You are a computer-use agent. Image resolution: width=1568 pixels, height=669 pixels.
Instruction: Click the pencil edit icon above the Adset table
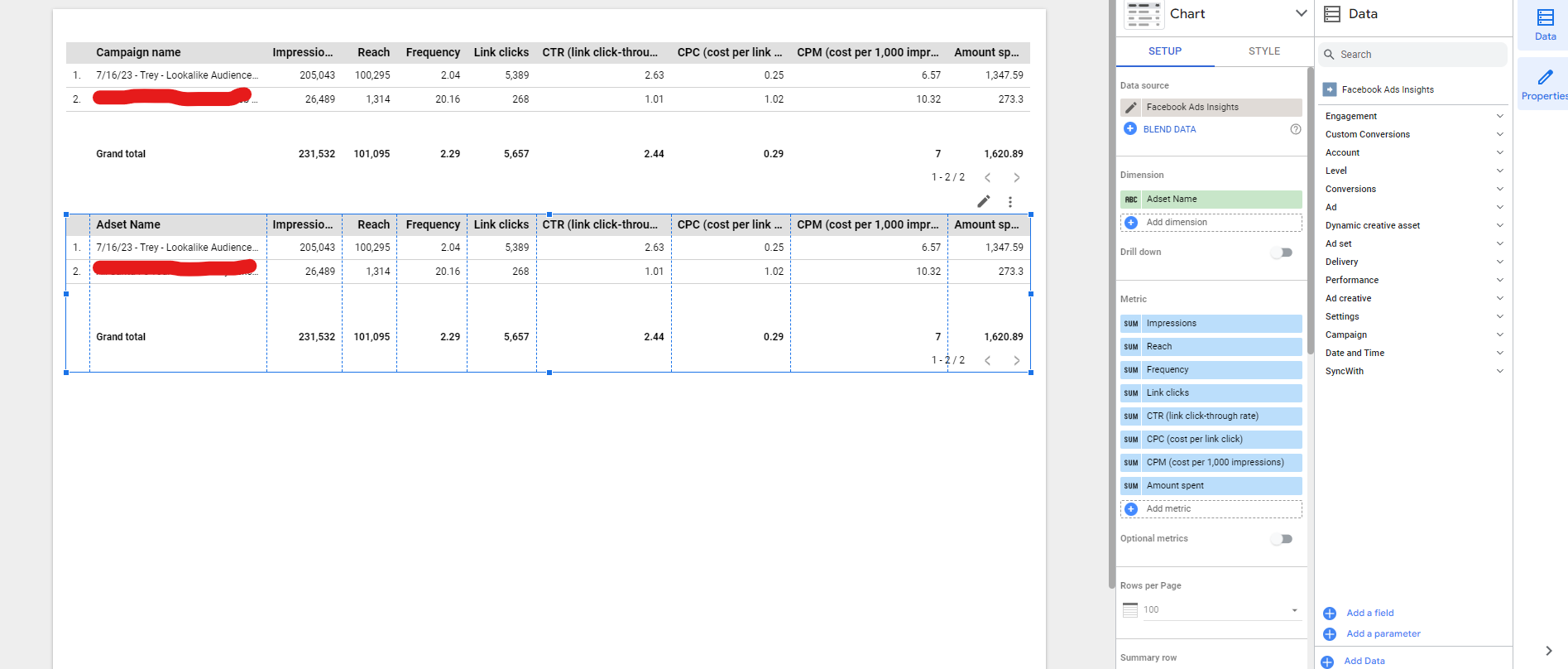(x=983, y=201)
